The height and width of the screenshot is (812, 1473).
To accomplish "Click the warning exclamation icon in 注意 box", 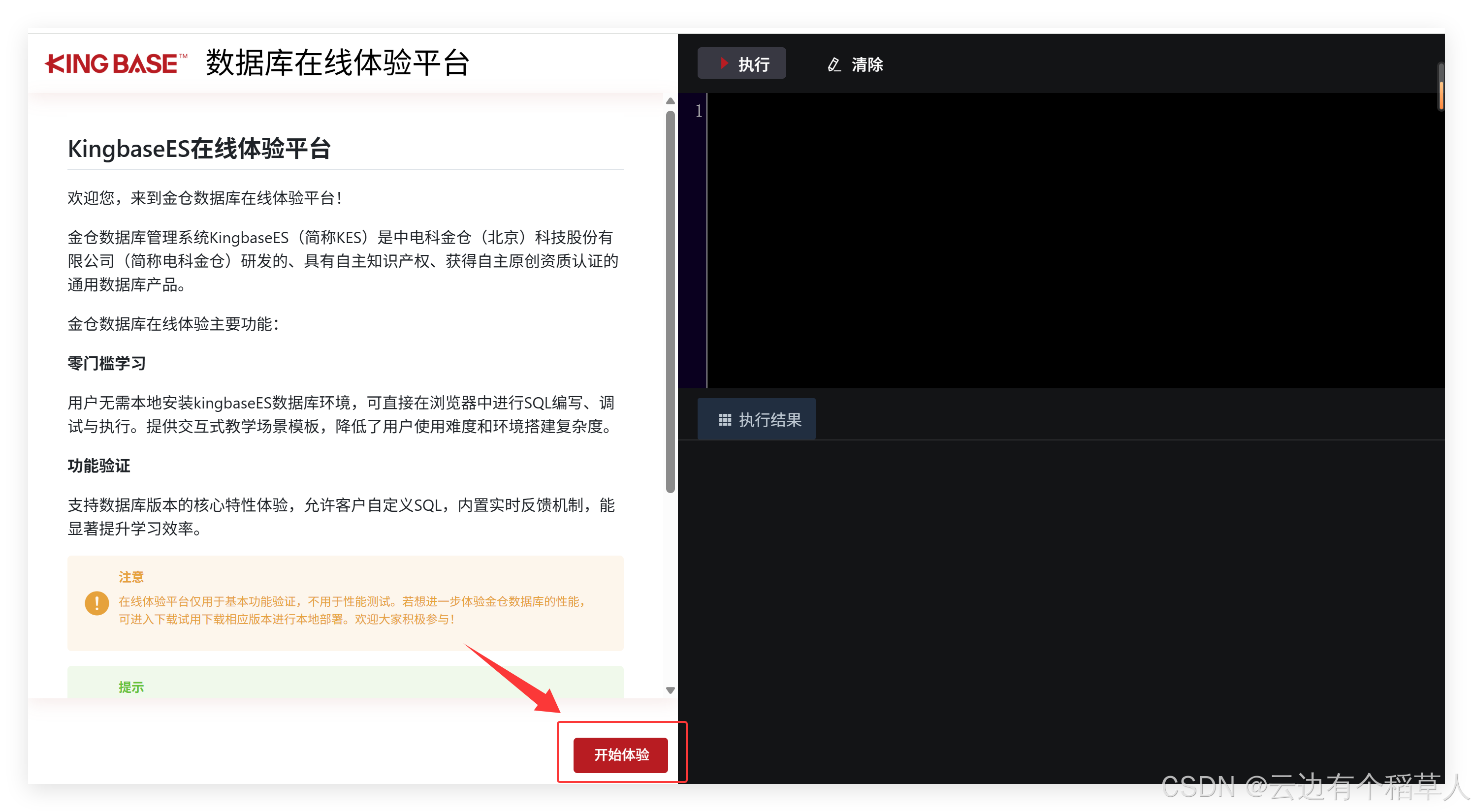I will tap(96, 603).
